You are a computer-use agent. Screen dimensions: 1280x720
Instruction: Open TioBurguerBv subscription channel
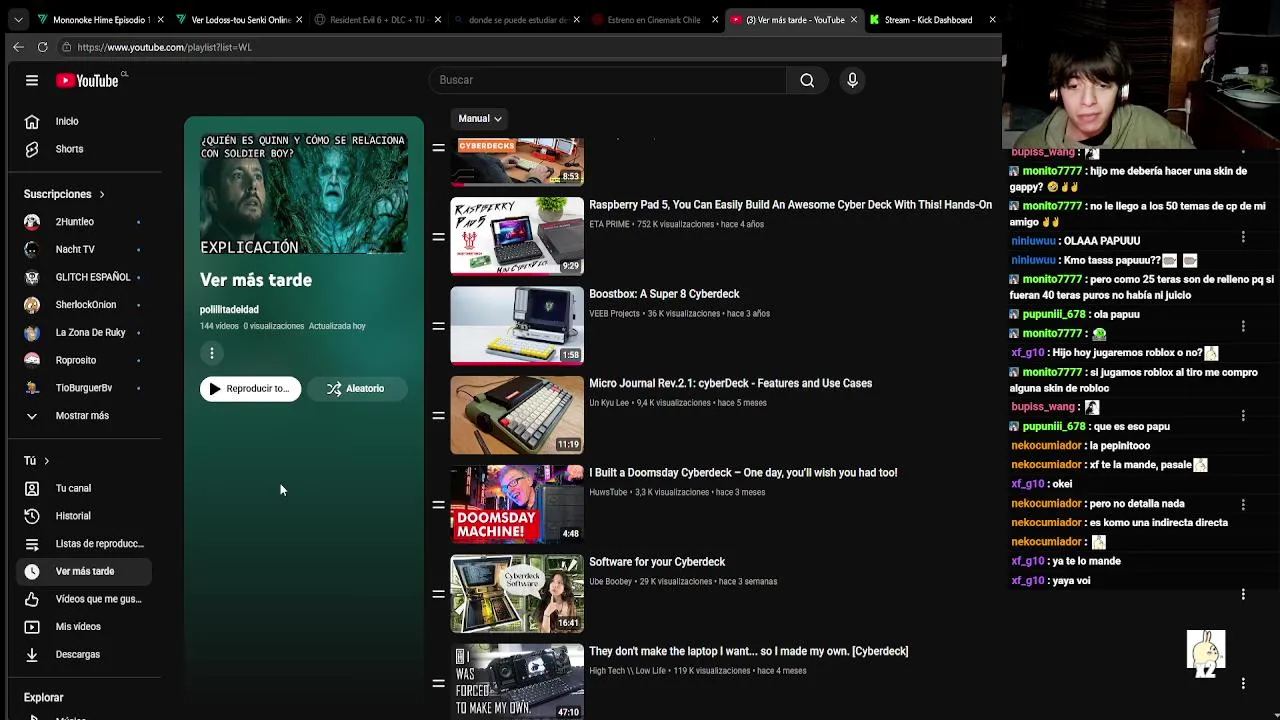[84, 388]
